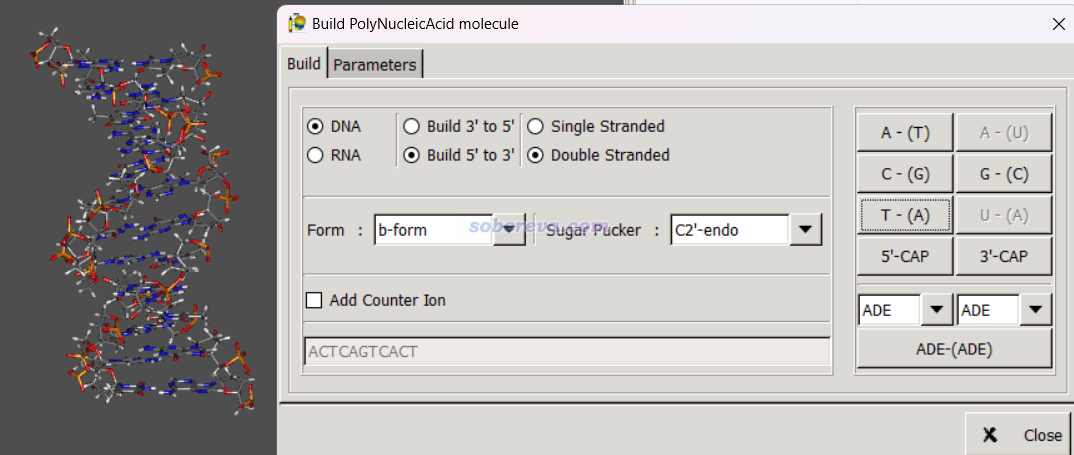Add an A - (T) base pair
This screenshot has height=455, width=1074.
[x=905, y=133]
